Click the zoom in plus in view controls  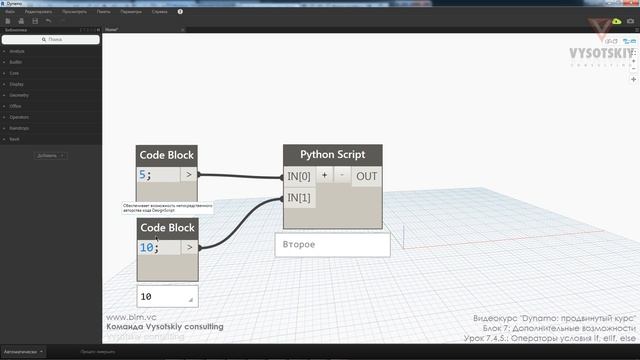(633, 61)
